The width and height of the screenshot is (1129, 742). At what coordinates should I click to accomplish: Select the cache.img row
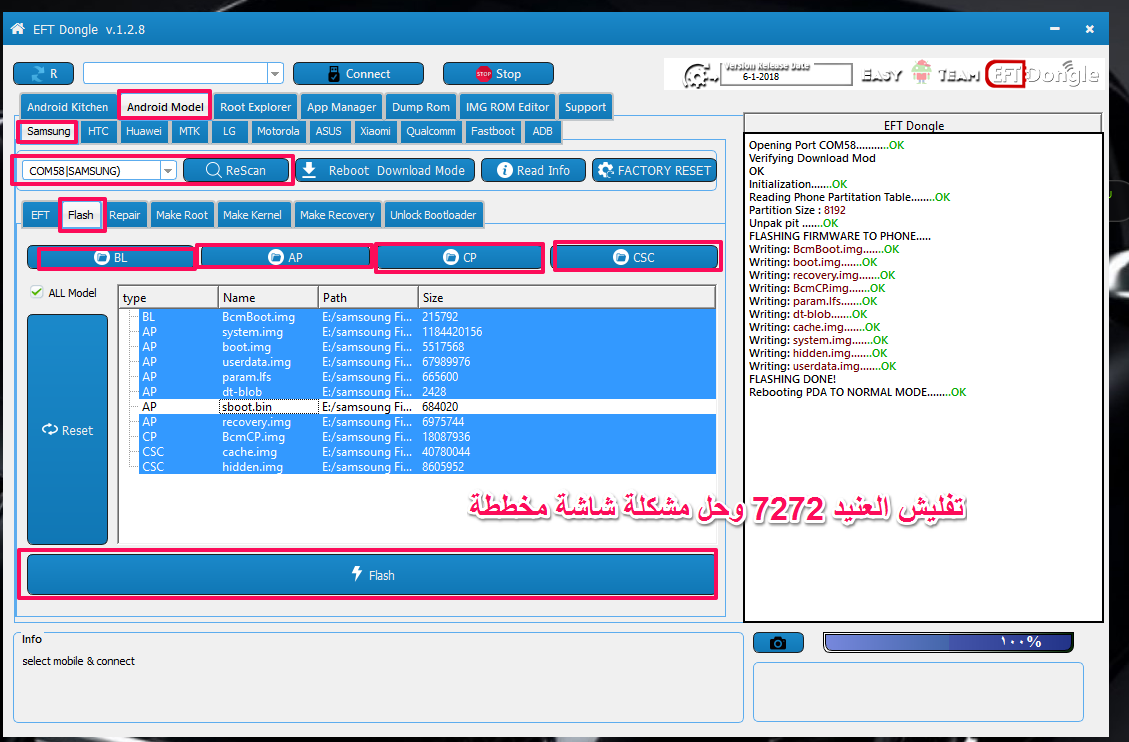click(427, 452)
